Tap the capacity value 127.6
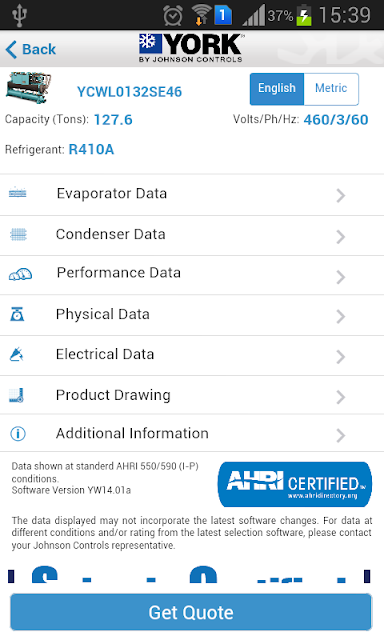 coord(113,120)
